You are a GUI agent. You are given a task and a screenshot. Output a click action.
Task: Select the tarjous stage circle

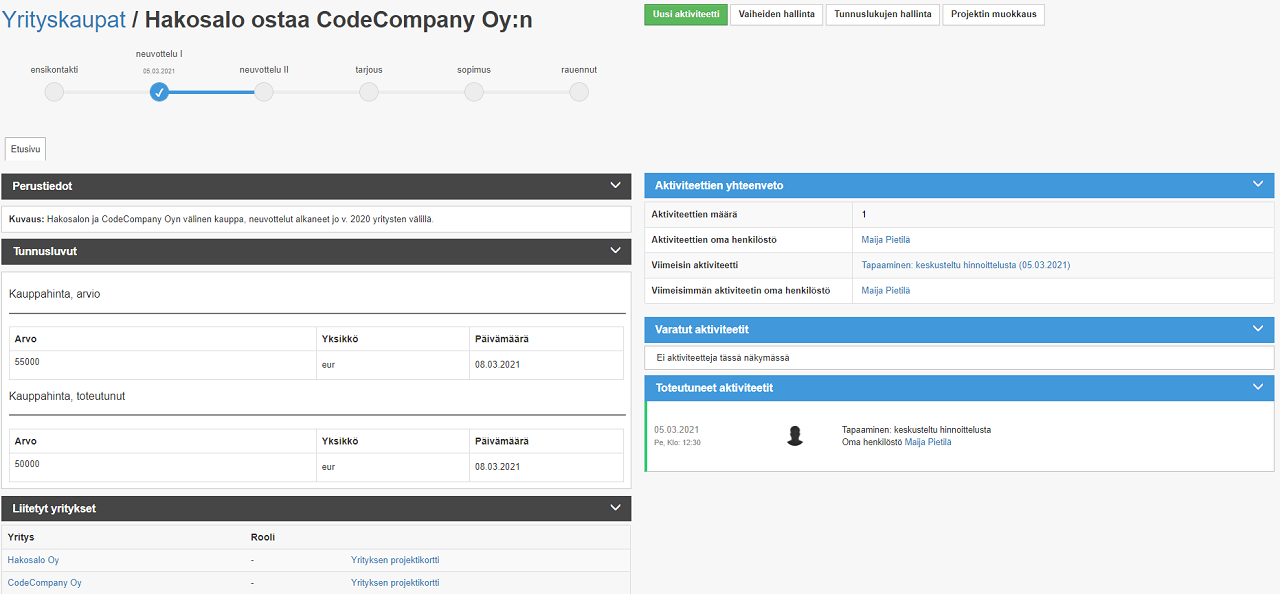pyautogui.click(x=369, y=92)
